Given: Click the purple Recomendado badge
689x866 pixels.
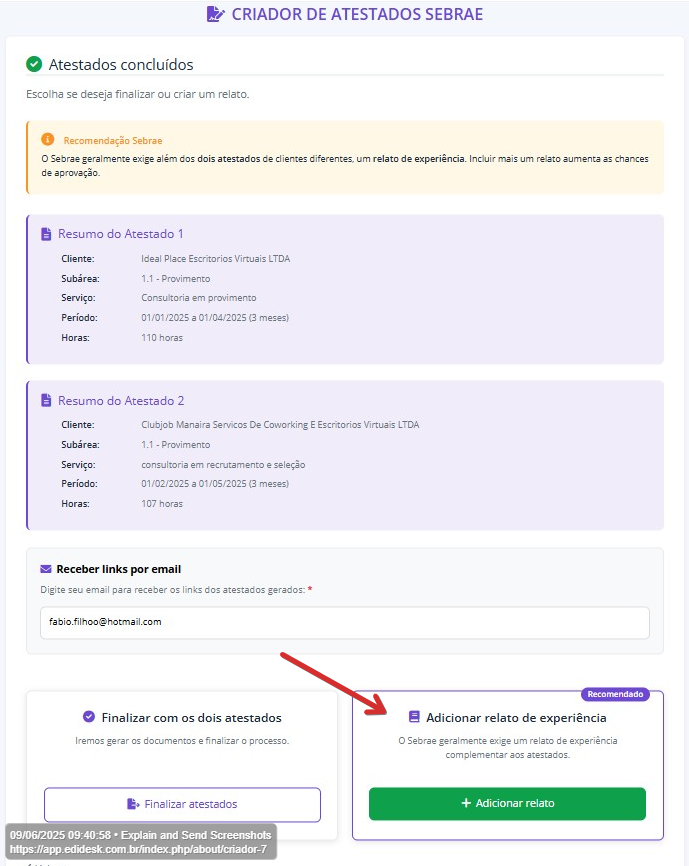Looking at the screenshot, I should point(615,694).
